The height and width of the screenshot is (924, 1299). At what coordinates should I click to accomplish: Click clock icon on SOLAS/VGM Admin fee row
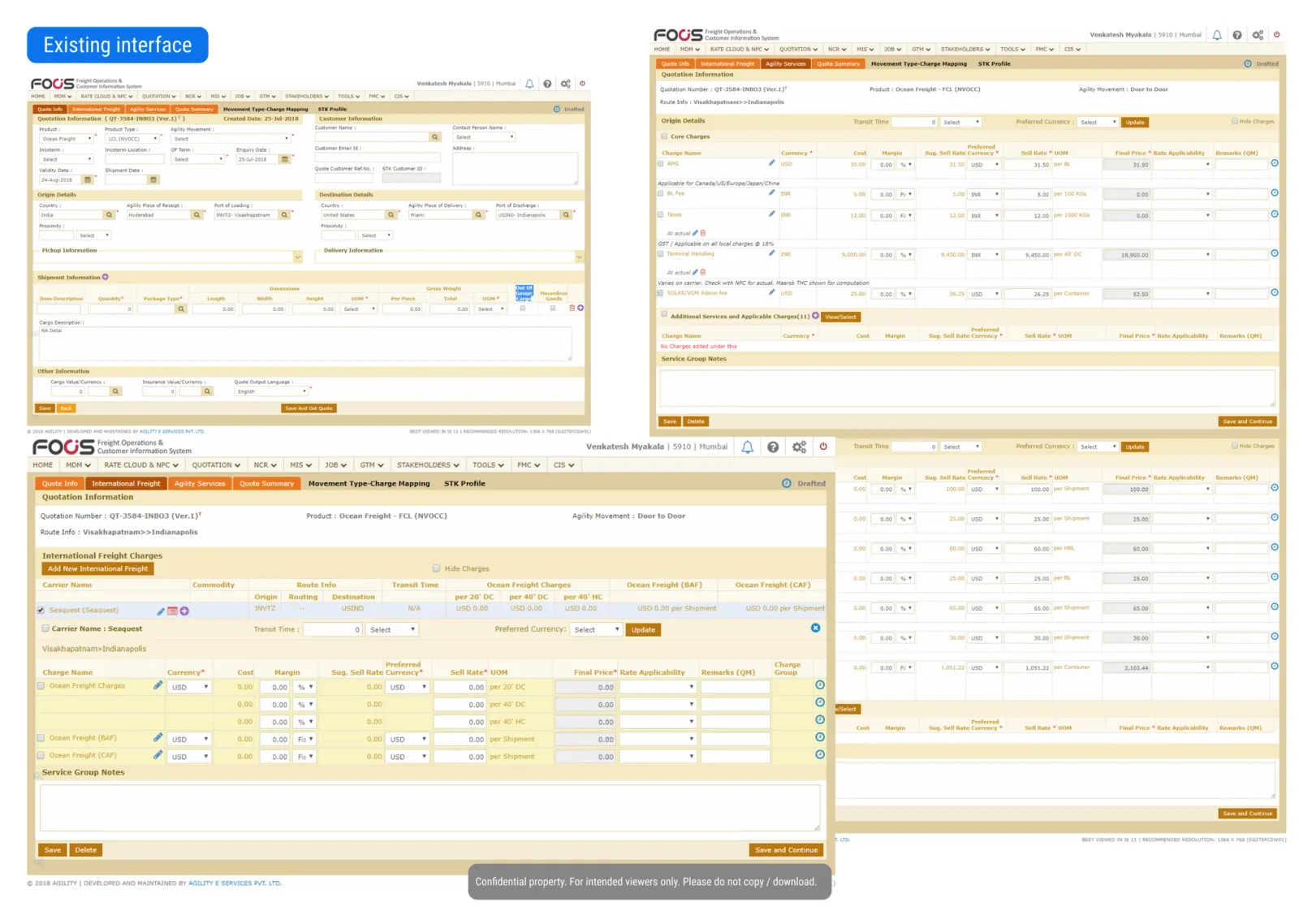(x=1275, y=292)
